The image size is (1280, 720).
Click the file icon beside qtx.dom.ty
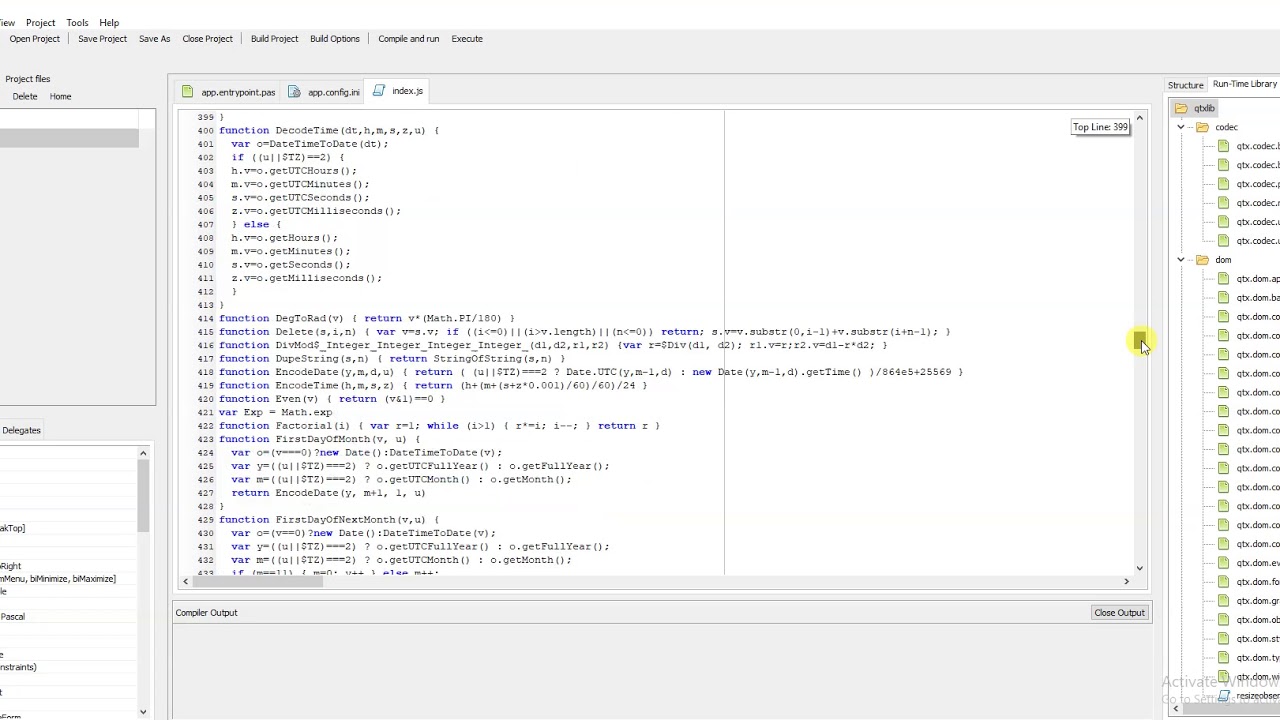1223,658
